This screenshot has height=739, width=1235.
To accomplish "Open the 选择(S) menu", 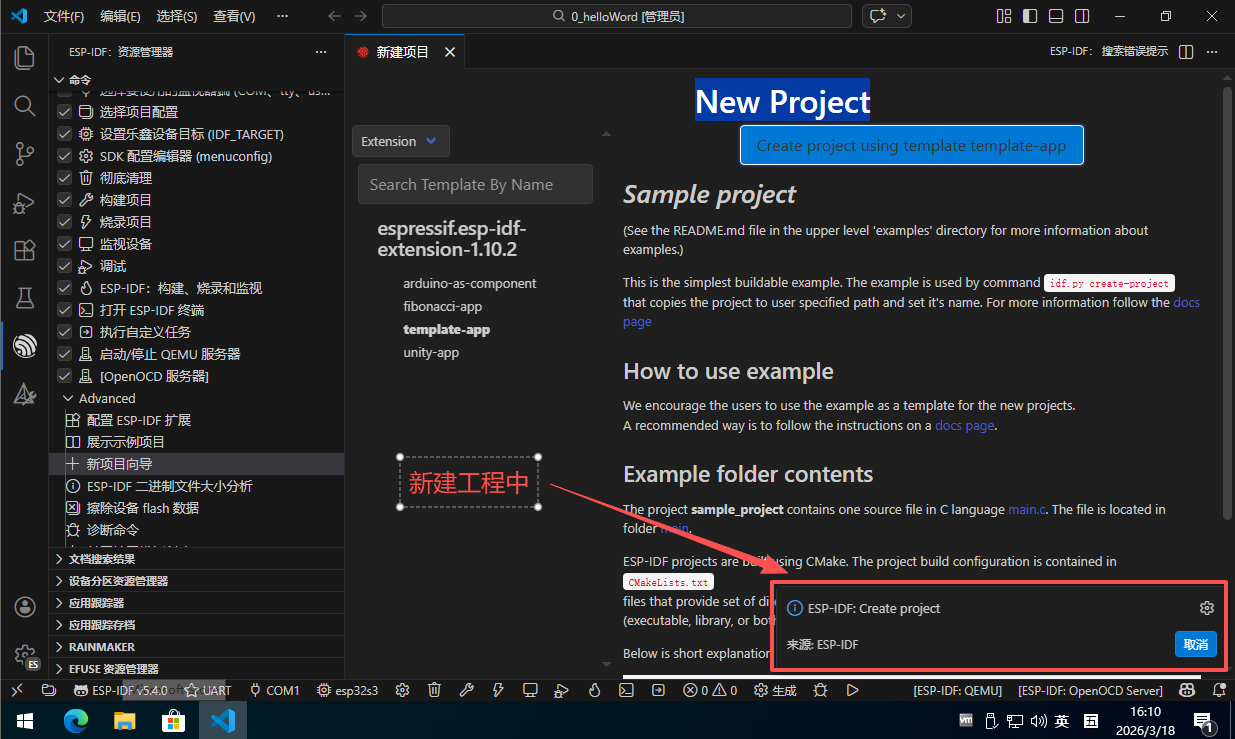I will coord(177,16).
